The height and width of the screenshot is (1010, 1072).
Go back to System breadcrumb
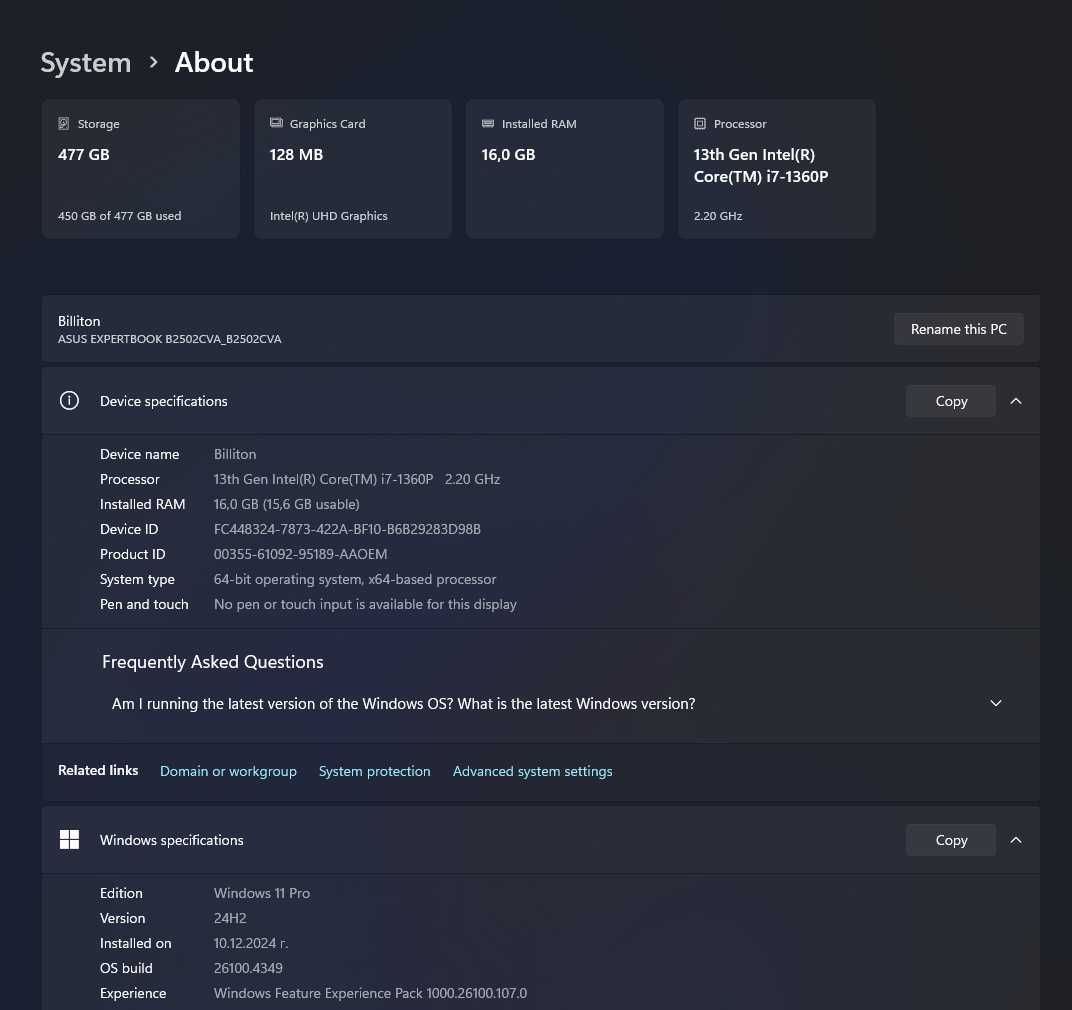tap(85, 63)
